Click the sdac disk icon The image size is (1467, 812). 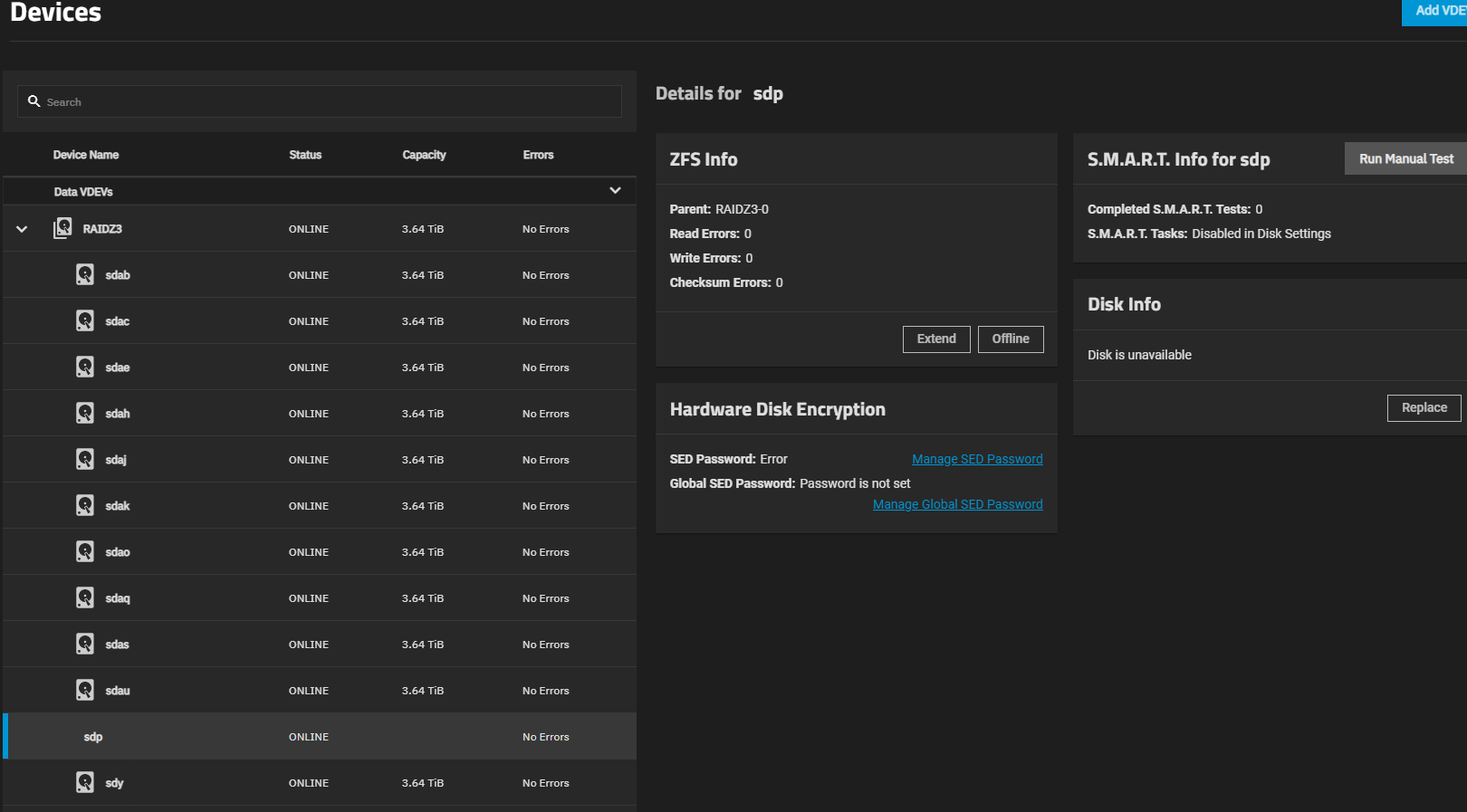(85, 320)
